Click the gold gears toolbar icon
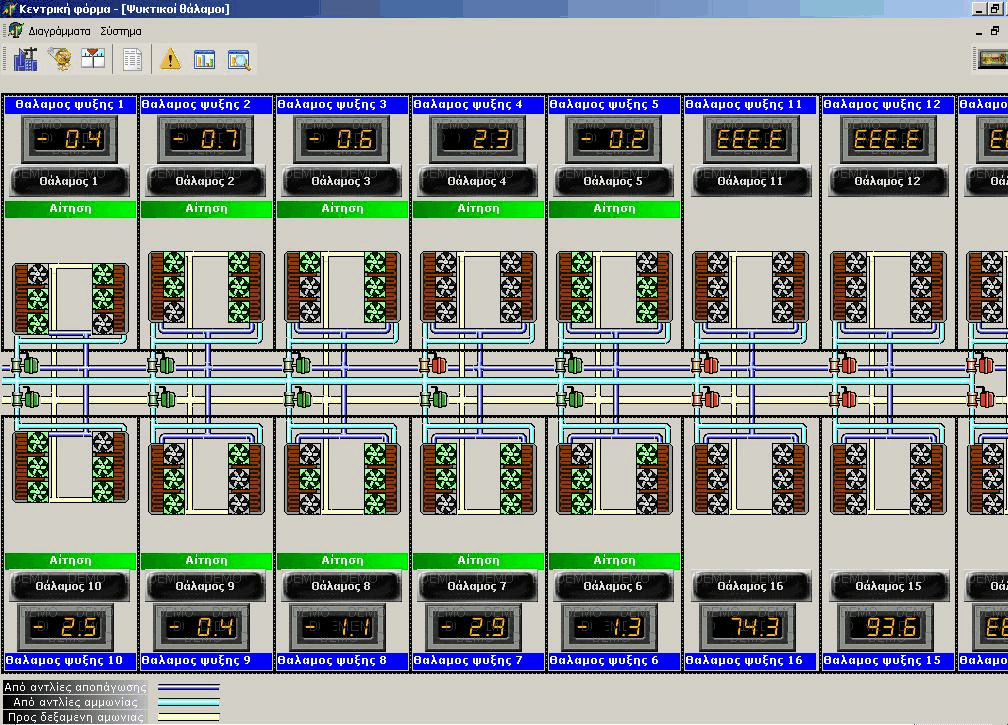 (59, 60)
